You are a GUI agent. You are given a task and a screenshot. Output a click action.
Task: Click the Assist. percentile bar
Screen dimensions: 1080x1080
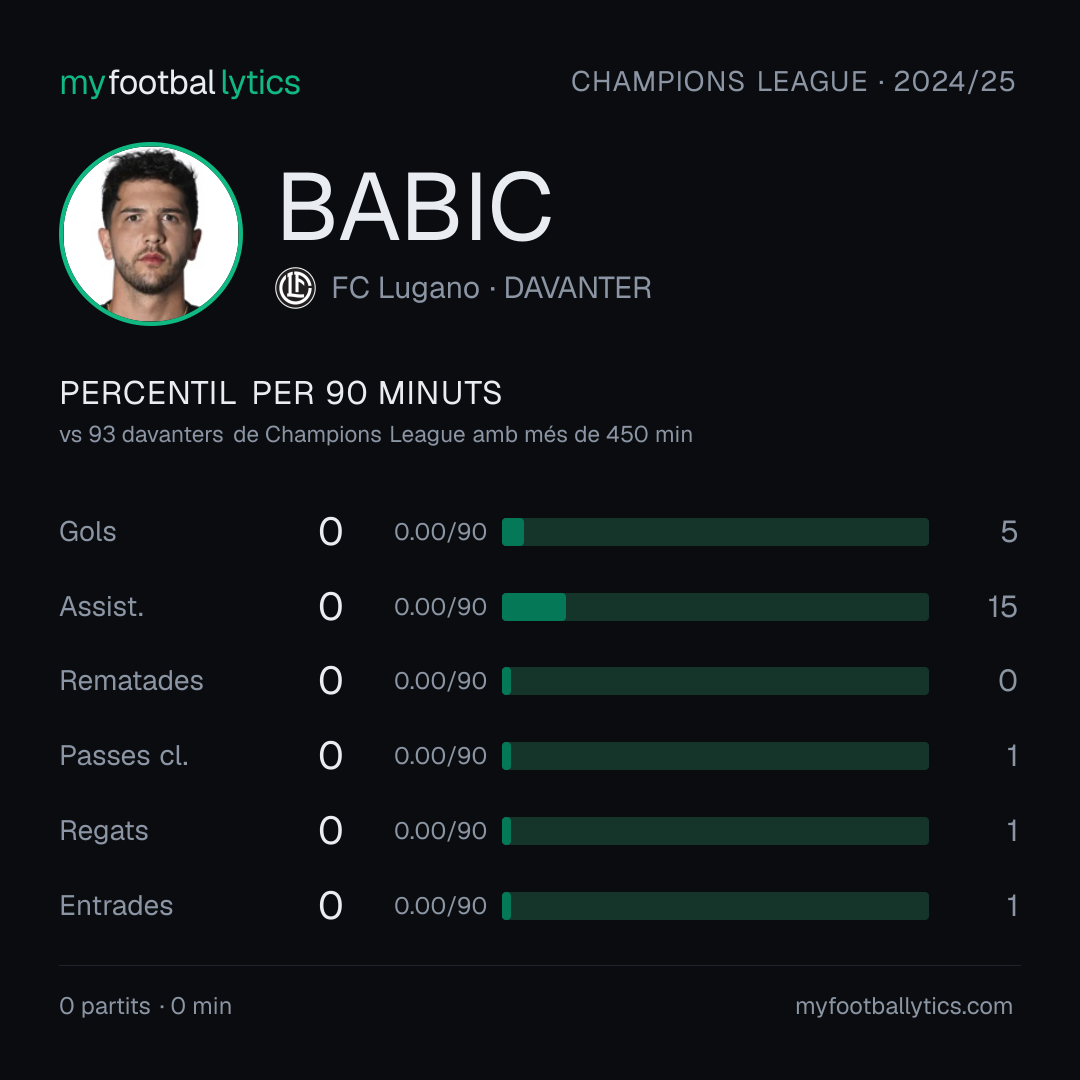715,607
